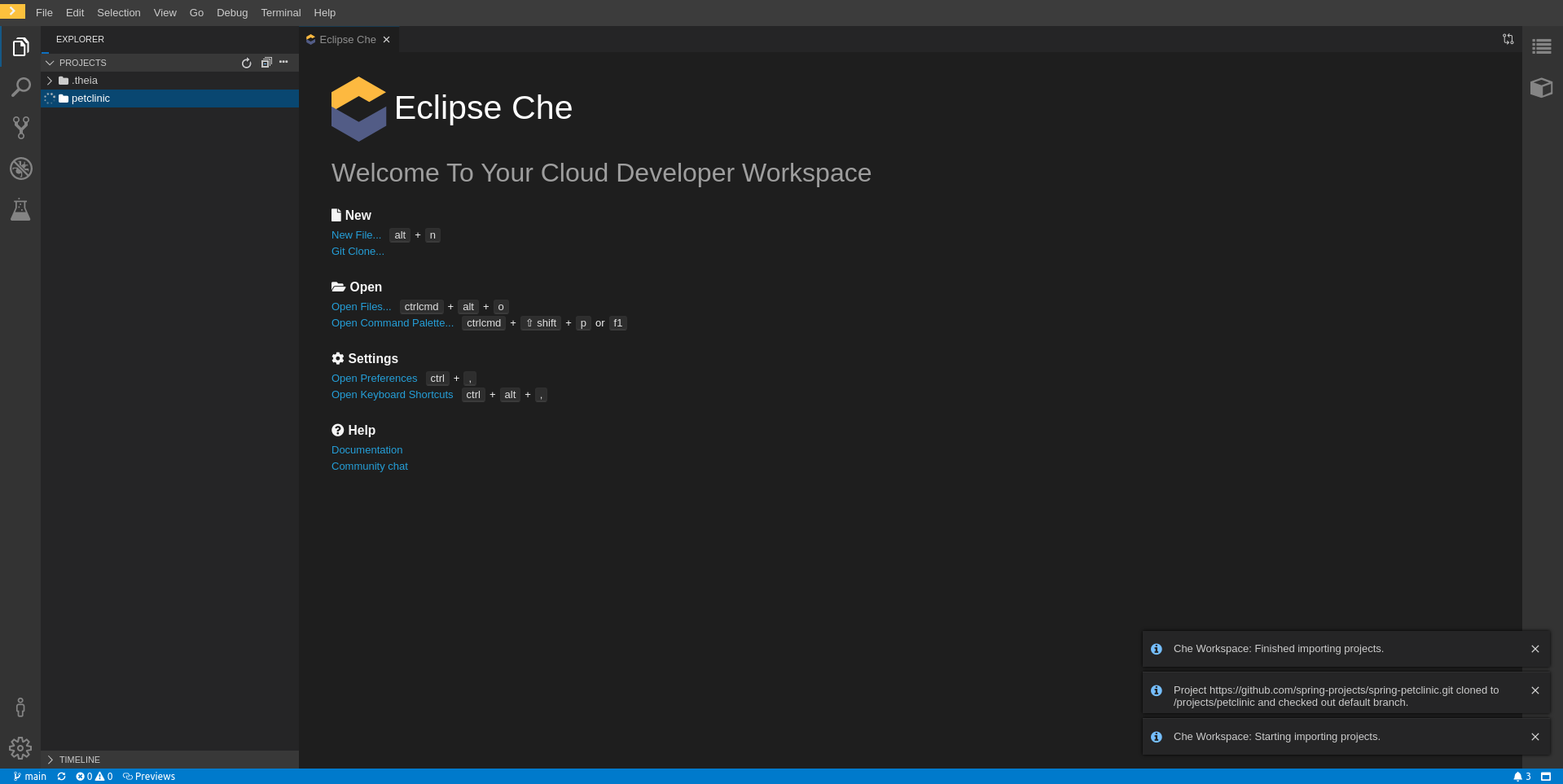
Task: Dismiss the Finished importing projects notification
Action: (x=1535, y=649)
